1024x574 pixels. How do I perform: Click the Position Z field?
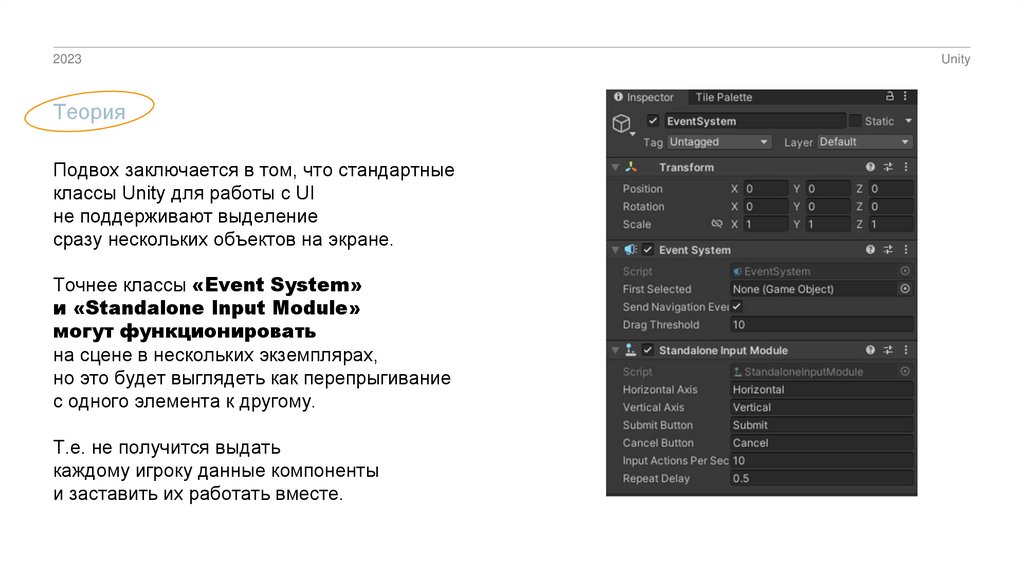tap(890, 189)
